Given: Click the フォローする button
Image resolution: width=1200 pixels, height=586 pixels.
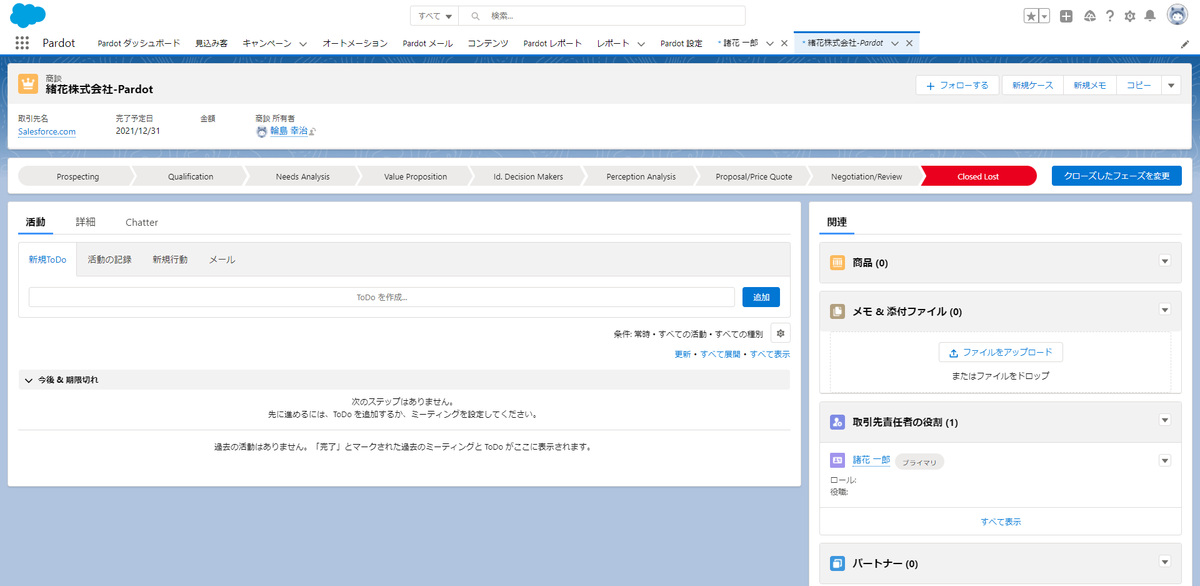Looking at the screenshot, I should point(958,86).
